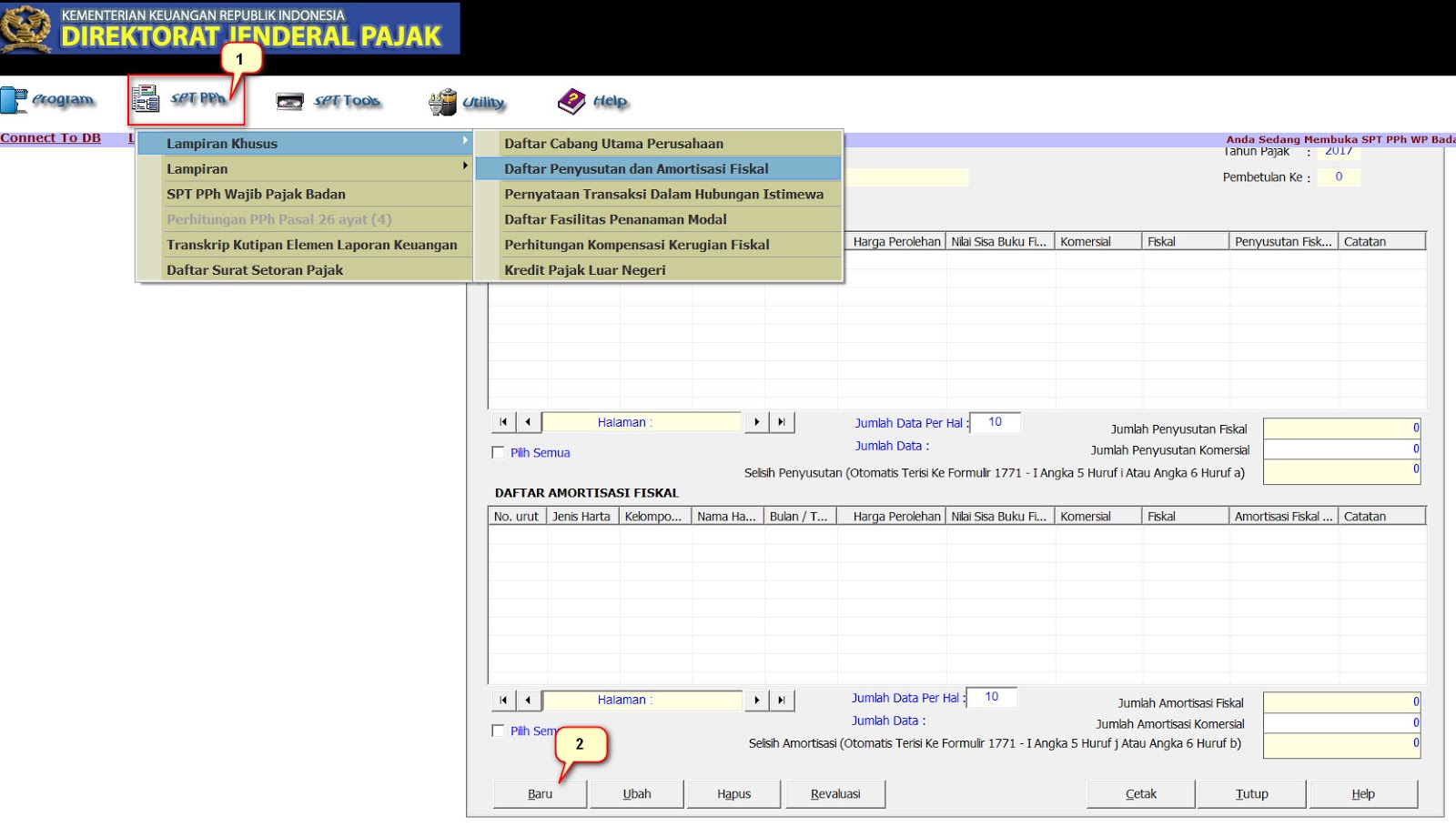
Task: Open the Program toolbar menu
Action: (x=48, y=100)
